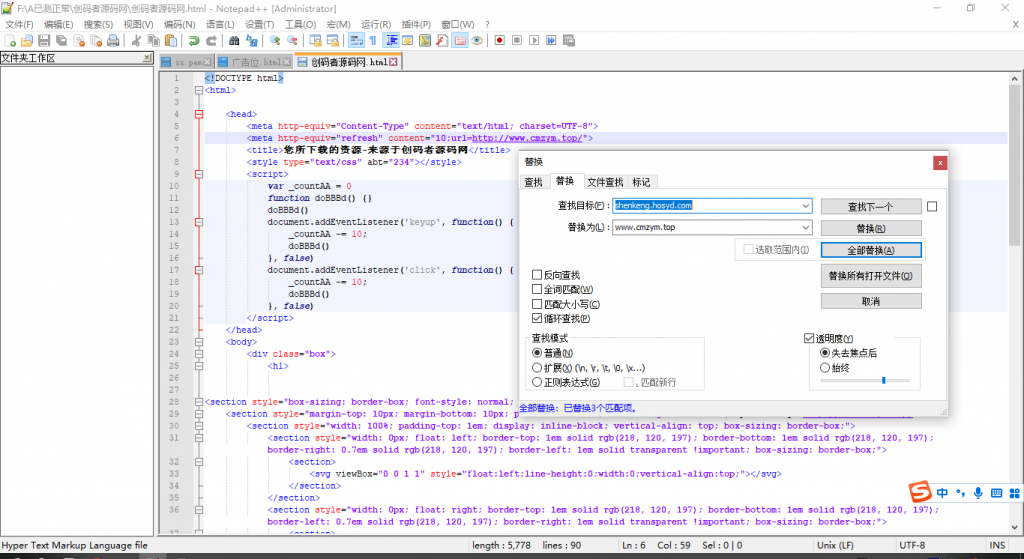Click the 全部替换(A) replace all button
The width and height of the screenshot is (1024, 559).
pos(870,250)
